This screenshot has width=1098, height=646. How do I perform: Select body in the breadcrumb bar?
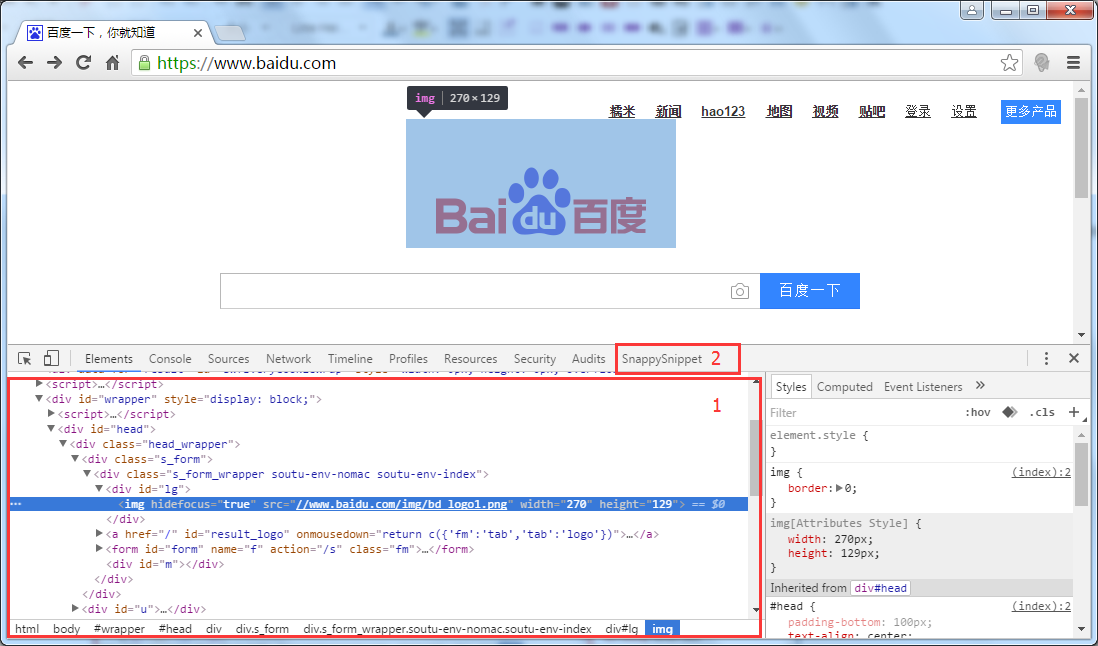[67, 629]
